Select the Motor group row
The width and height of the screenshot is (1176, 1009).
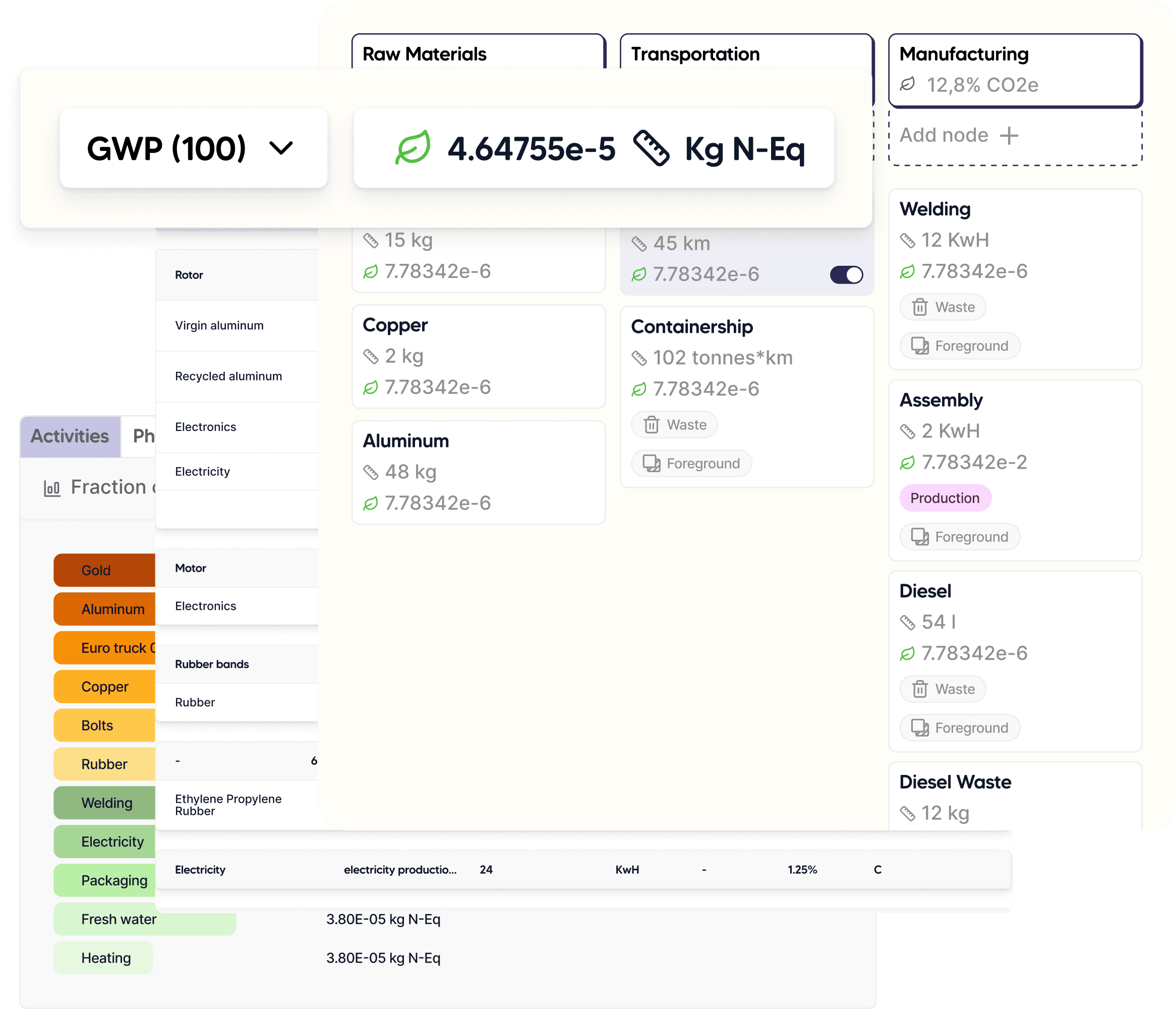tap(237, 568)
